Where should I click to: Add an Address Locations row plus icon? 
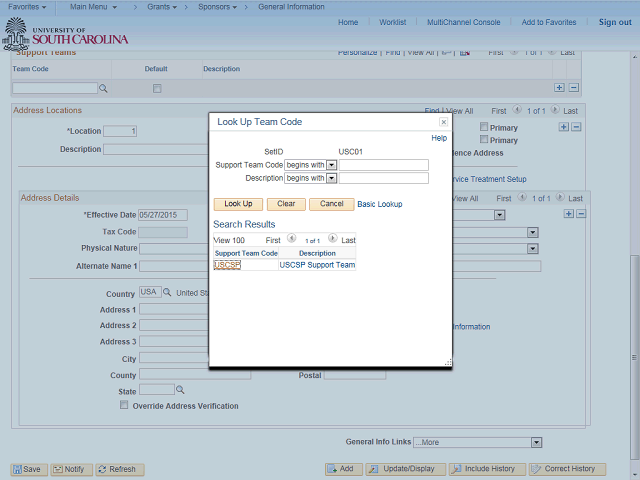pyautogui.click(x=564, y=127)
